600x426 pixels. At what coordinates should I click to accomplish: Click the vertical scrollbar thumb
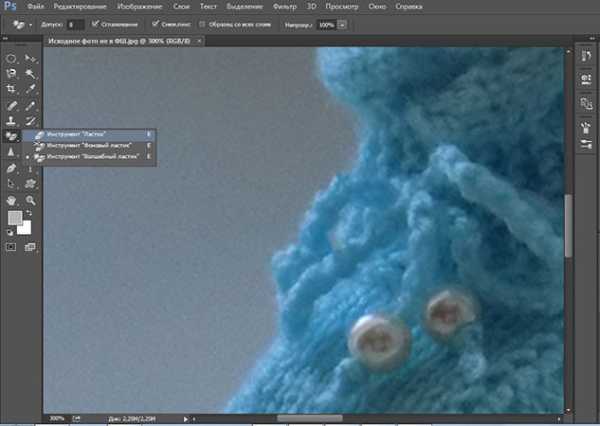click(x=568, y=226)
